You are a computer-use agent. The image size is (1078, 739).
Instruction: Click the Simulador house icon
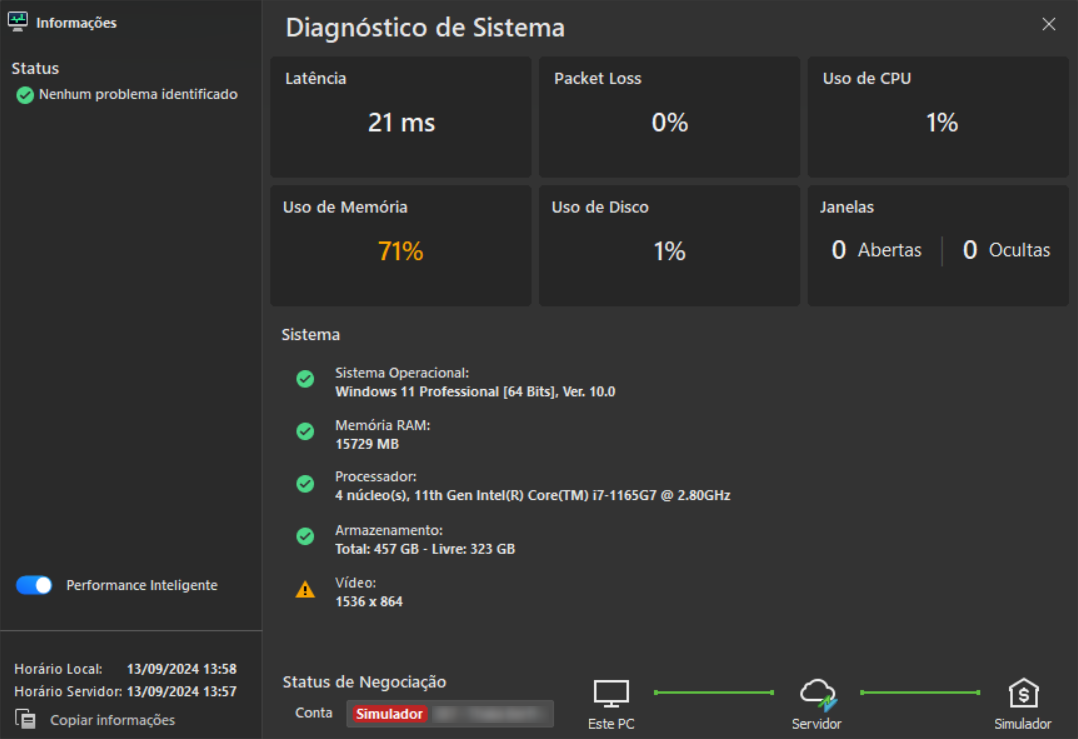pyautogui.click(x=1023, y=693)
